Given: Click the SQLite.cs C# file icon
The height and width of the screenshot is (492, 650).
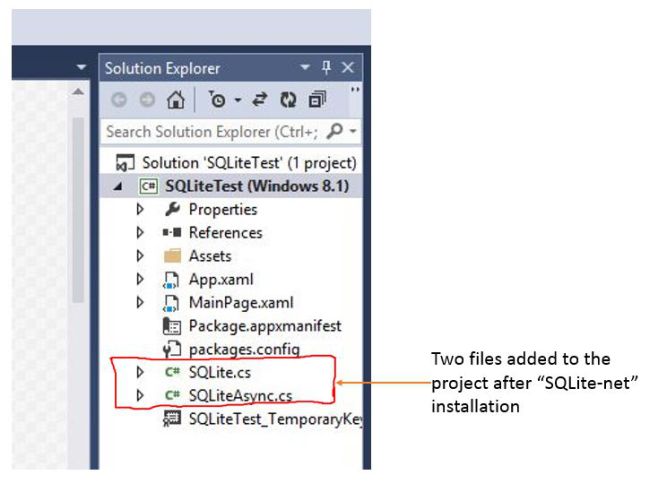Looking at the screenshot, I should point(172,372).
